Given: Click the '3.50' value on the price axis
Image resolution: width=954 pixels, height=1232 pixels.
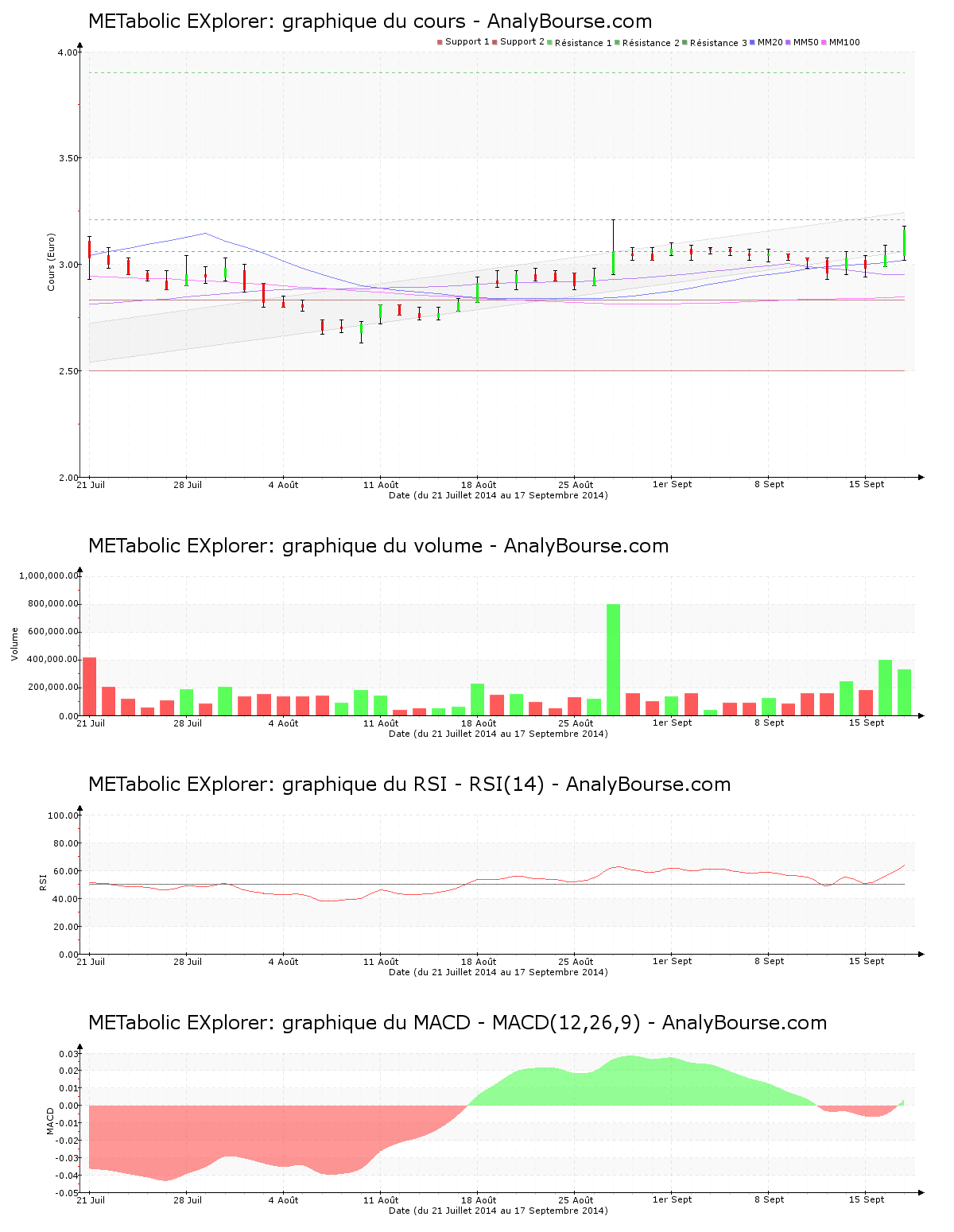Looking at the screenshot, I should point(68,158).
